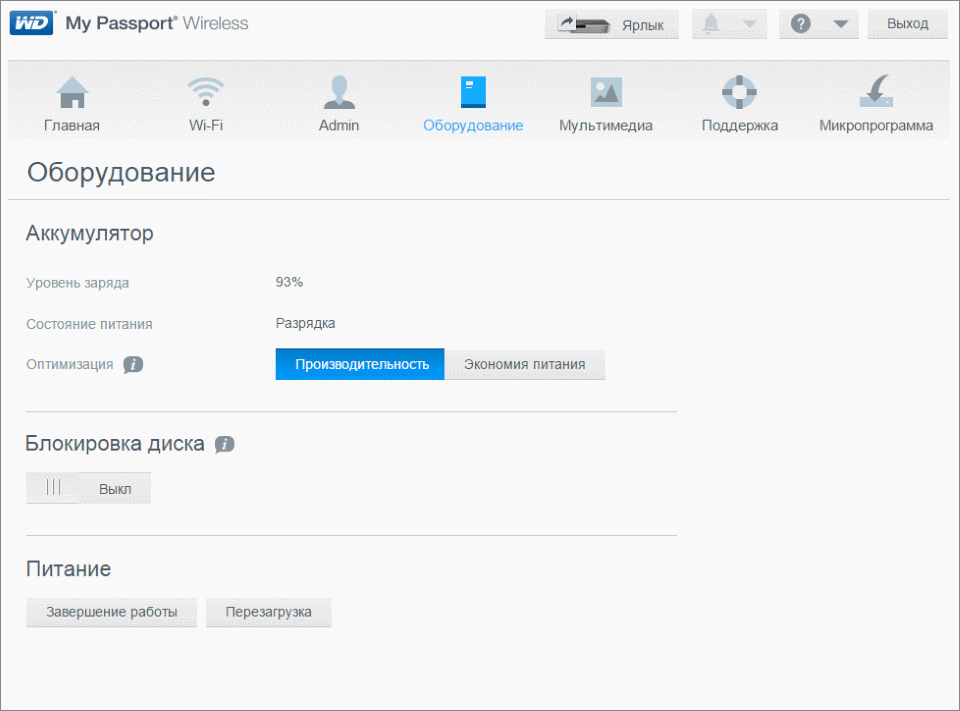Switch optimization to Экономия питания
This screenshot has height=711, width=960.
[x=524, y=364]
